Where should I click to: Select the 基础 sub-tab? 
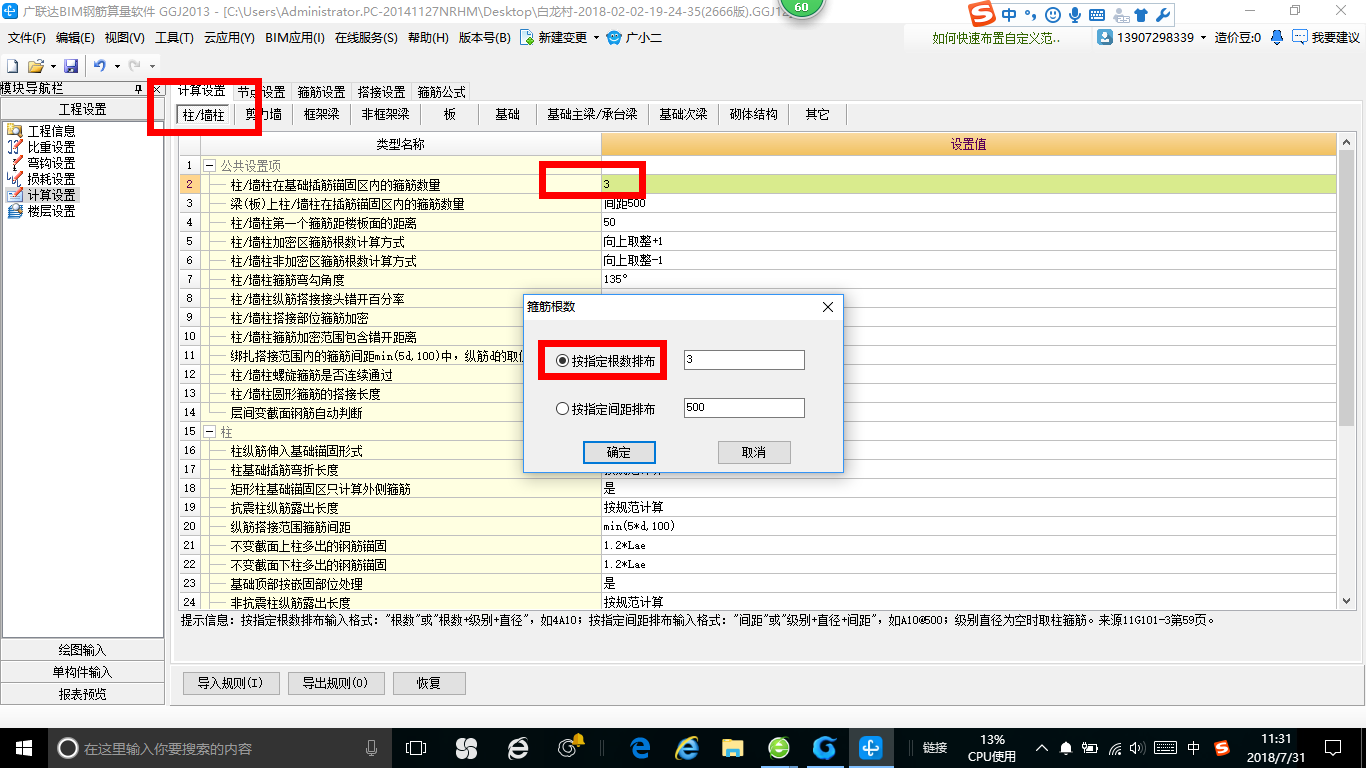point(507,115)
